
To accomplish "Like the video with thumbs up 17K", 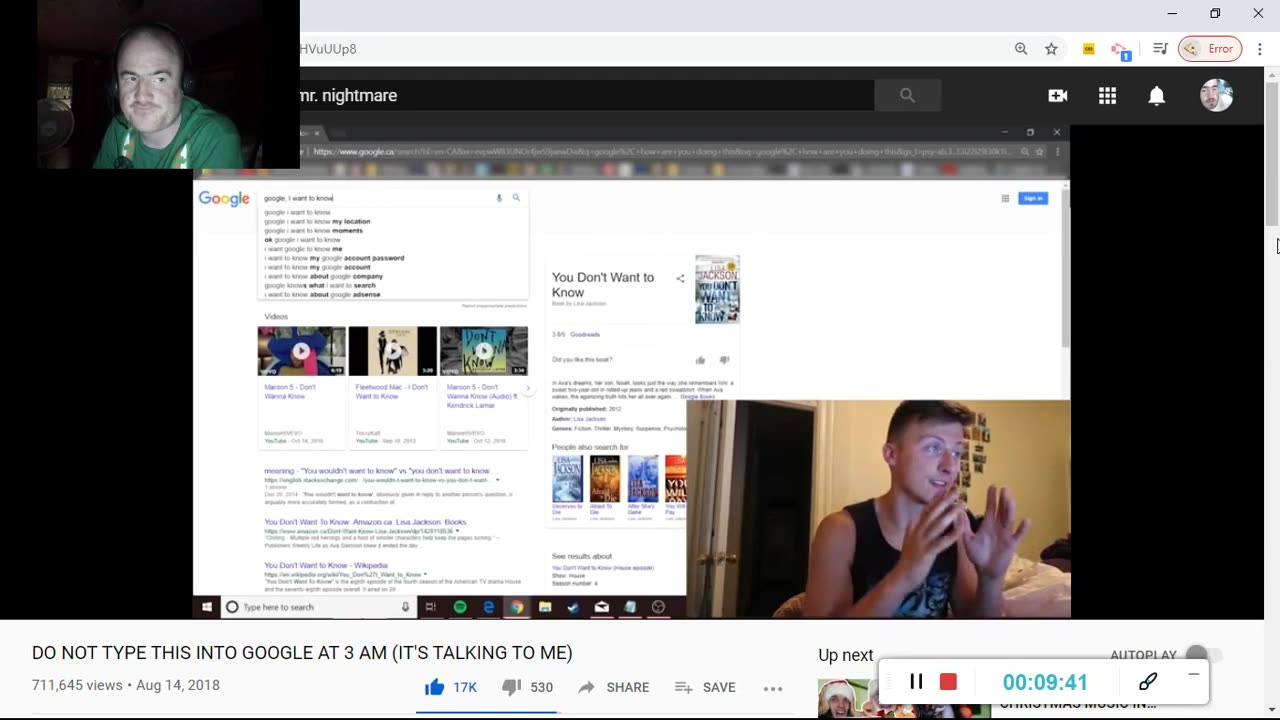I will pos(450,687).
